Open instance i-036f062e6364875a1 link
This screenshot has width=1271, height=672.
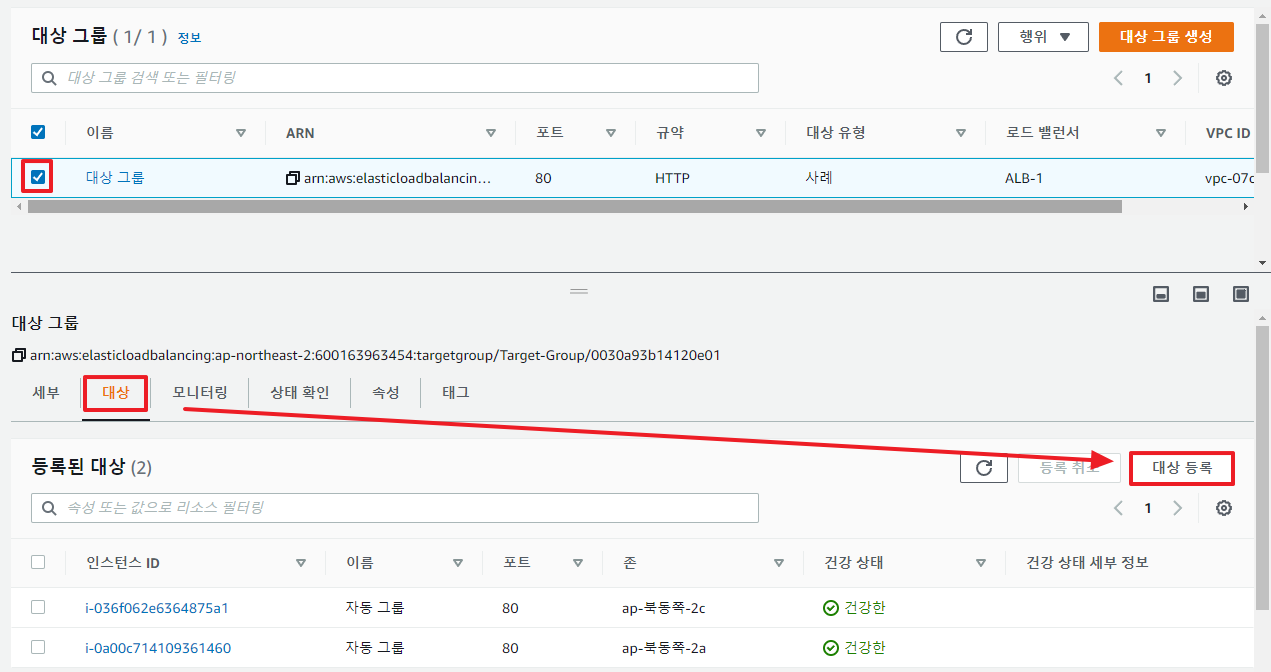click(x=158, y=608)
